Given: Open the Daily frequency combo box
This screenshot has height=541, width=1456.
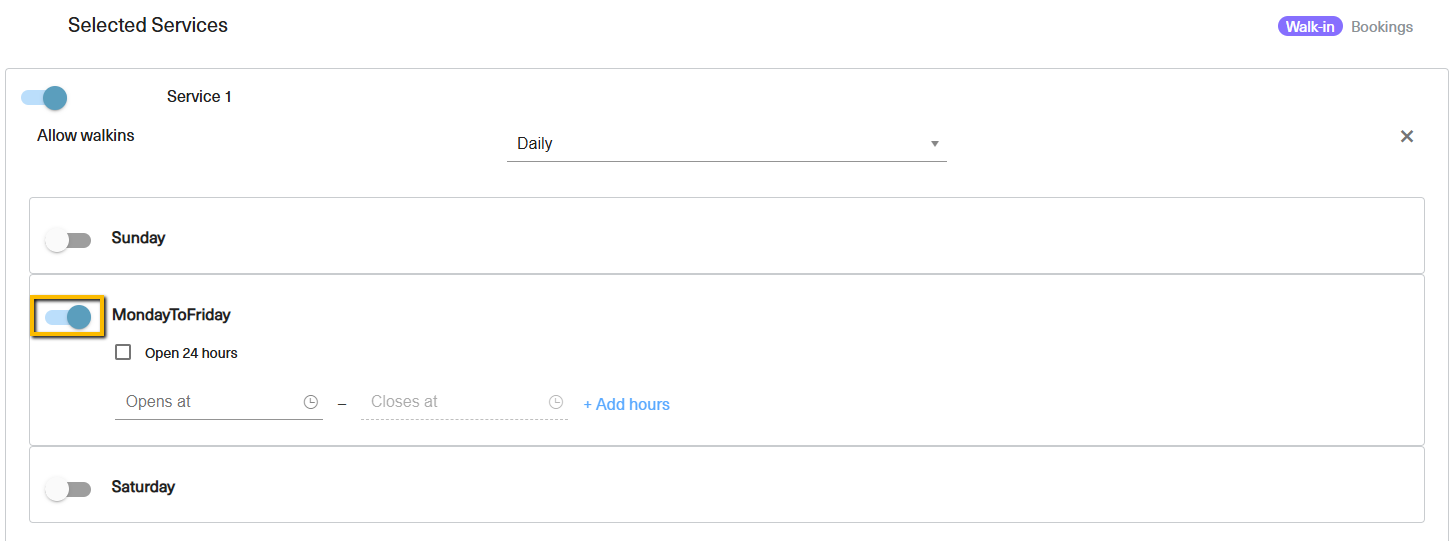Looking at the screenshot, I should click(727, 144).
